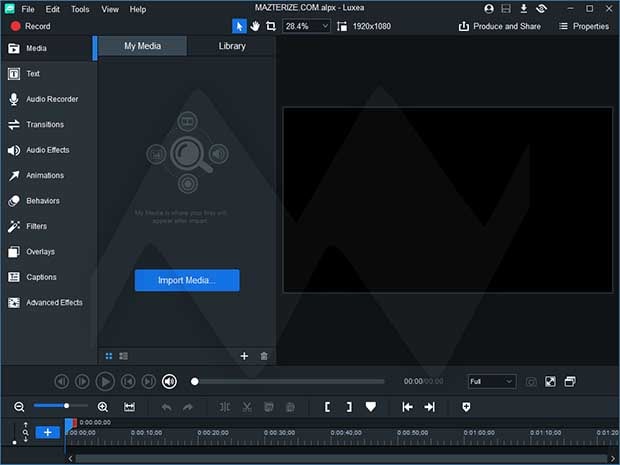Click the eye icon in title bar
This screenshot has width=620, height=465.
click(541, 9)
